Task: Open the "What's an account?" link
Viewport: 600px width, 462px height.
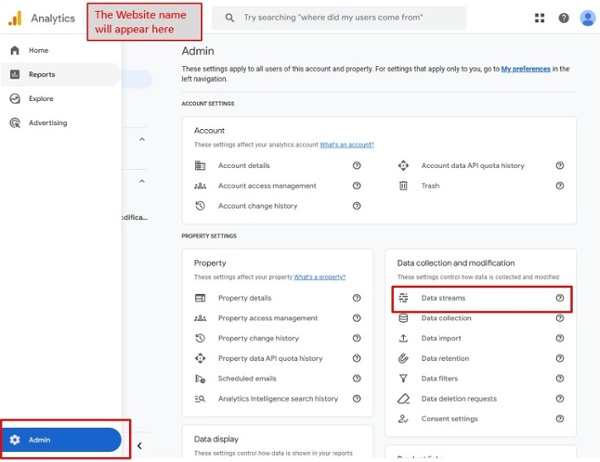Action: [347, 145]
